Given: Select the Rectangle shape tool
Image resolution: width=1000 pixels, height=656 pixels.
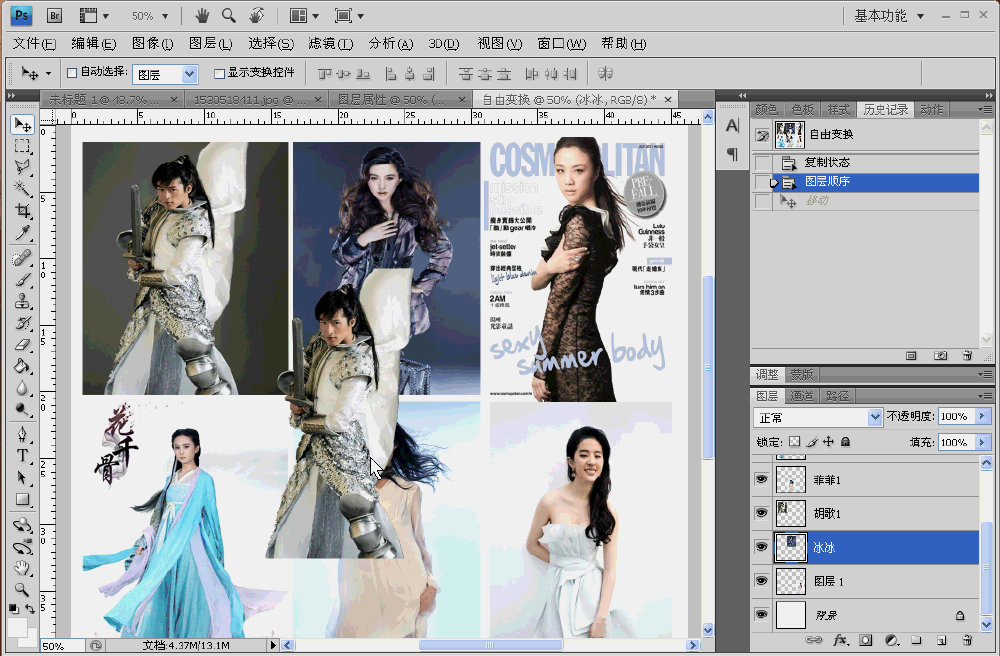Looking at the screenshot, I should (x=22, y=499).
